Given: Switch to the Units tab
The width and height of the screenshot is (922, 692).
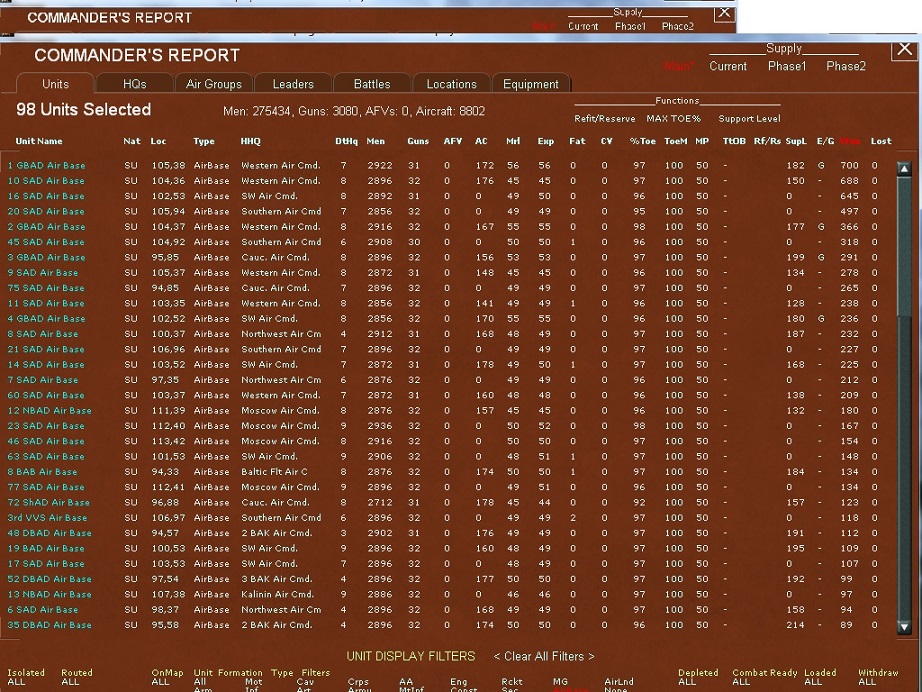Looking at the screenshot, I should pyautogui.click(x=55, y=84).
